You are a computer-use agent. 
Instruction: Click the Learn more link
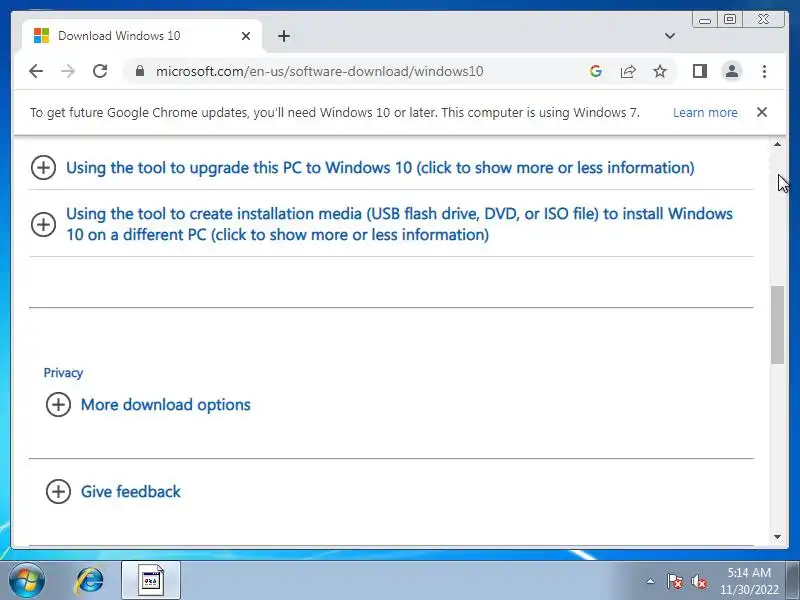coord(705,113)
